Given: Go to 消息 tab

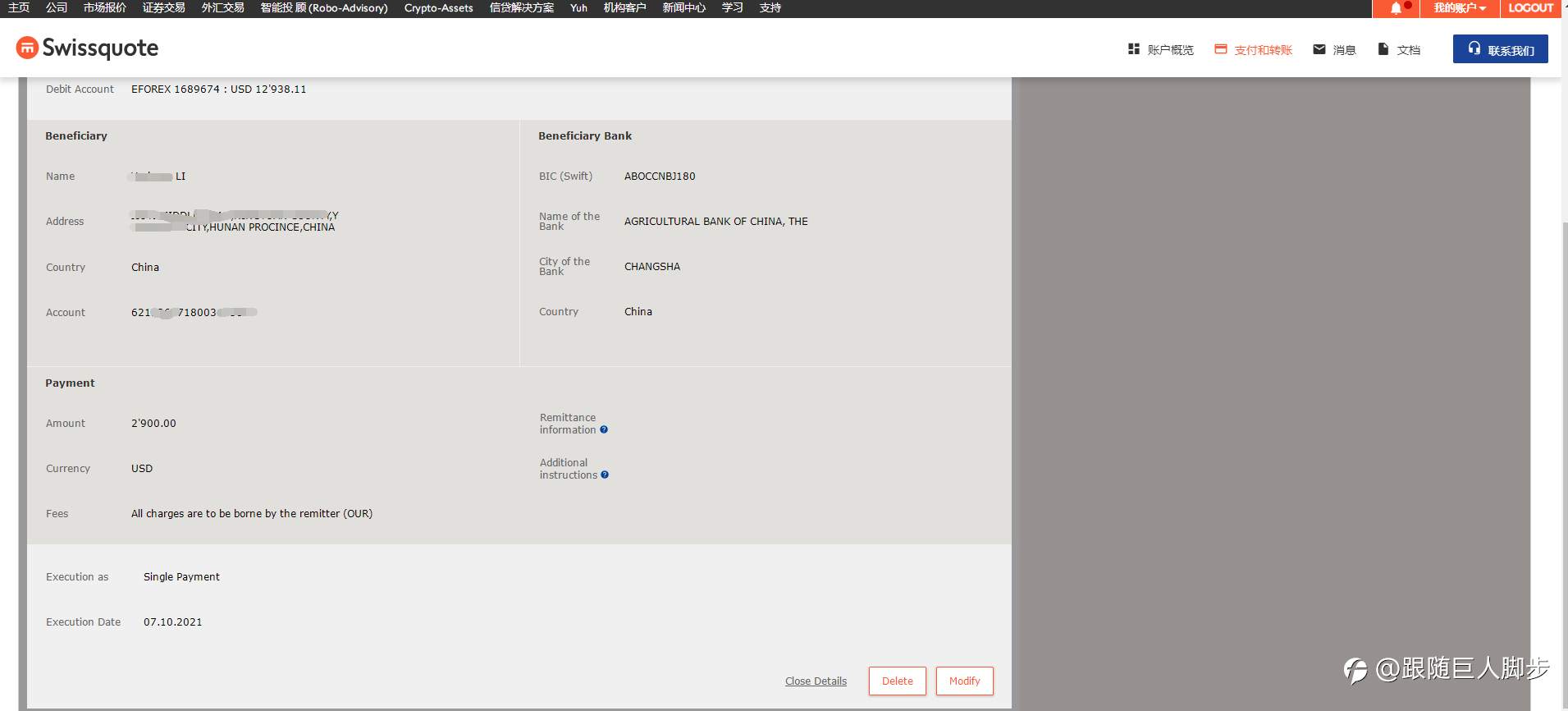Looking at the screenshot, I should [1335, 50].
